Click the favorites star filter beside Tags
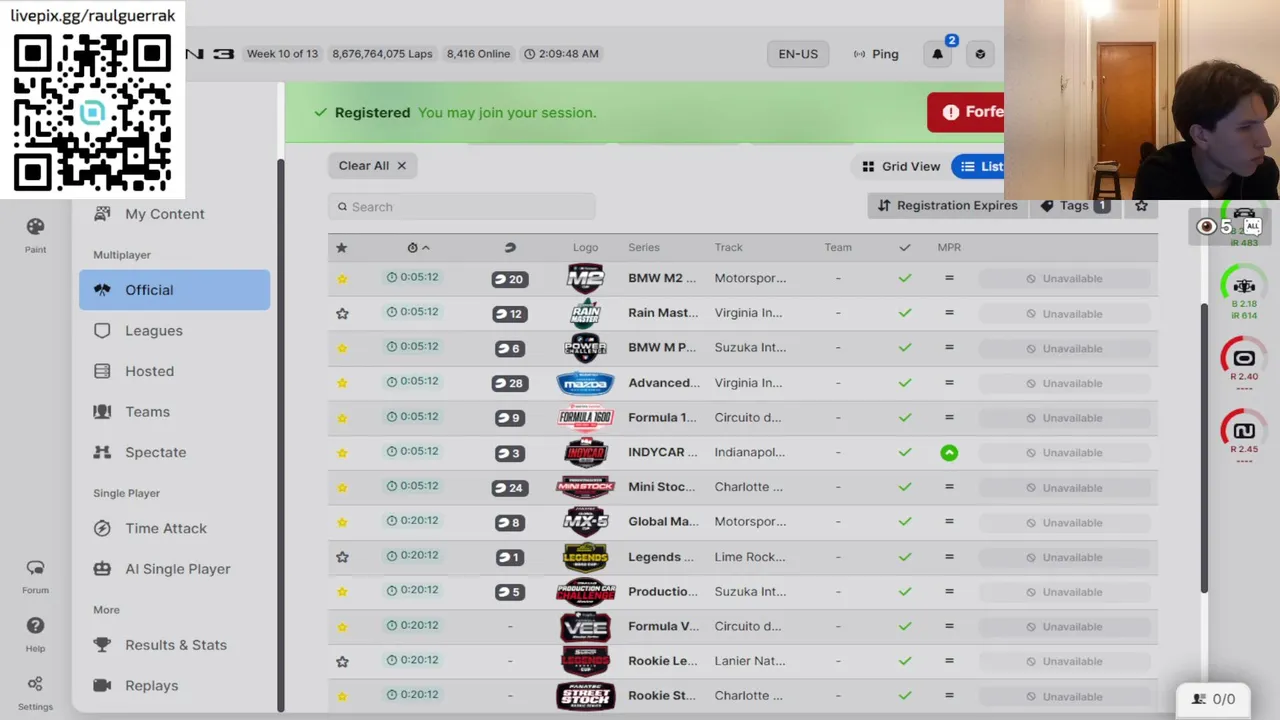 (x=1141, y=206)
